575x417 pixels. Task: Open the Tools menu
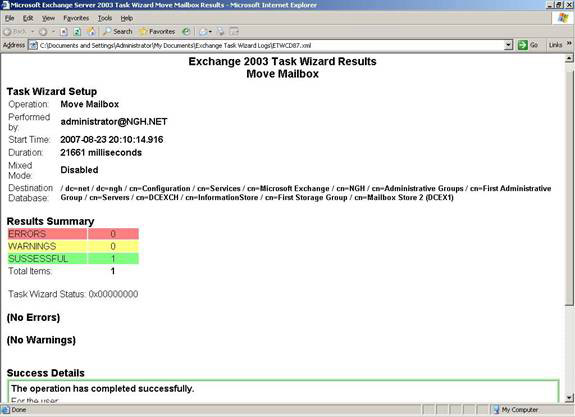click(x=105, y=18)
